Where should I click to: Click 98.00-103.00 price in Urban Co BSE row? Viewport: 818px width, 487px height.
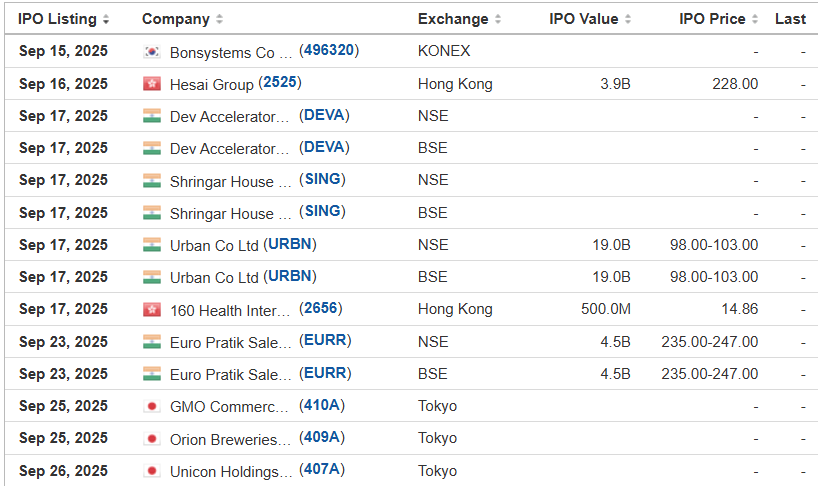coord(714,277)
